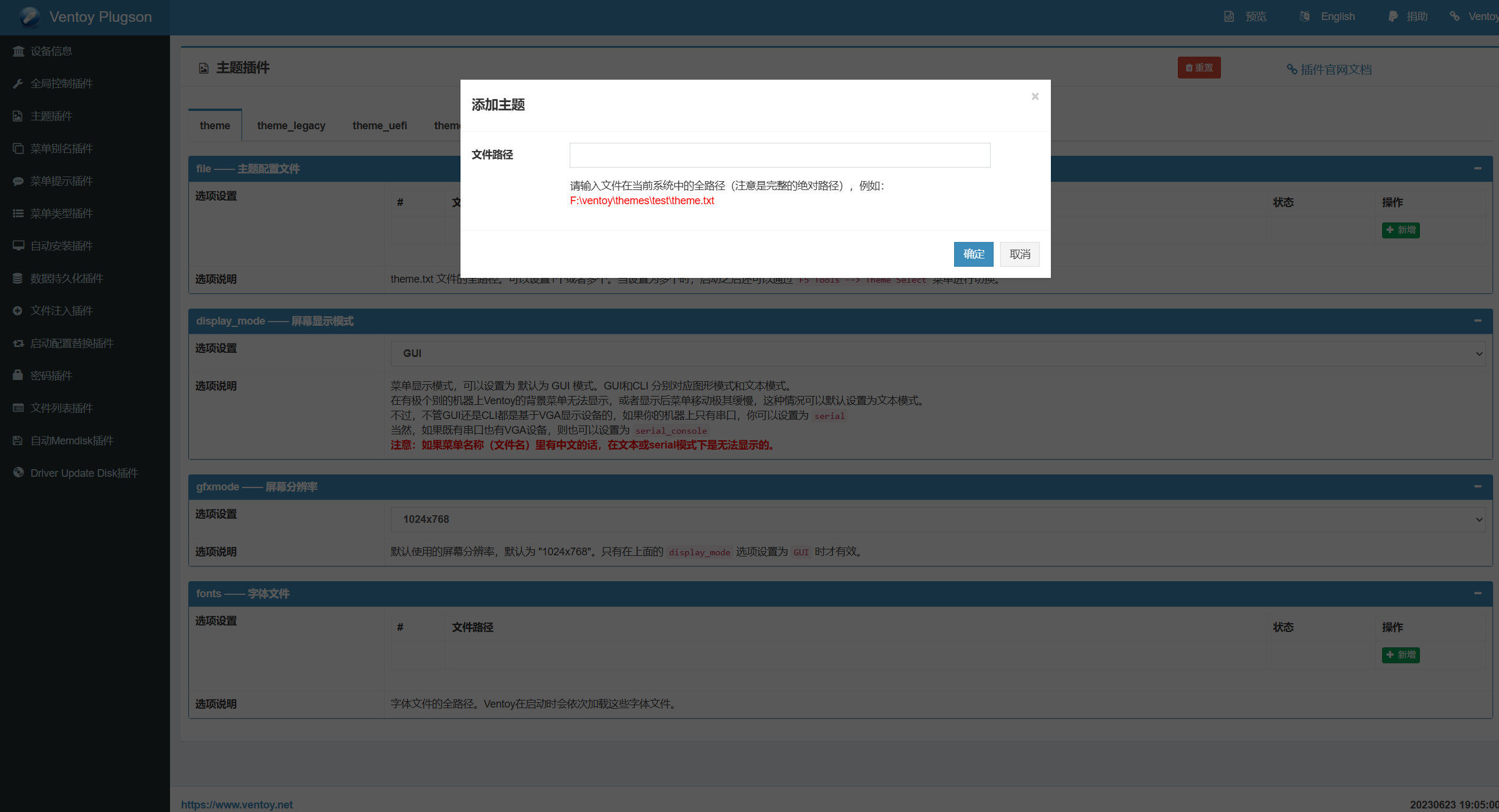
Task: Open 设备信息 sidebar icon
Action: [x=18, y=51]
